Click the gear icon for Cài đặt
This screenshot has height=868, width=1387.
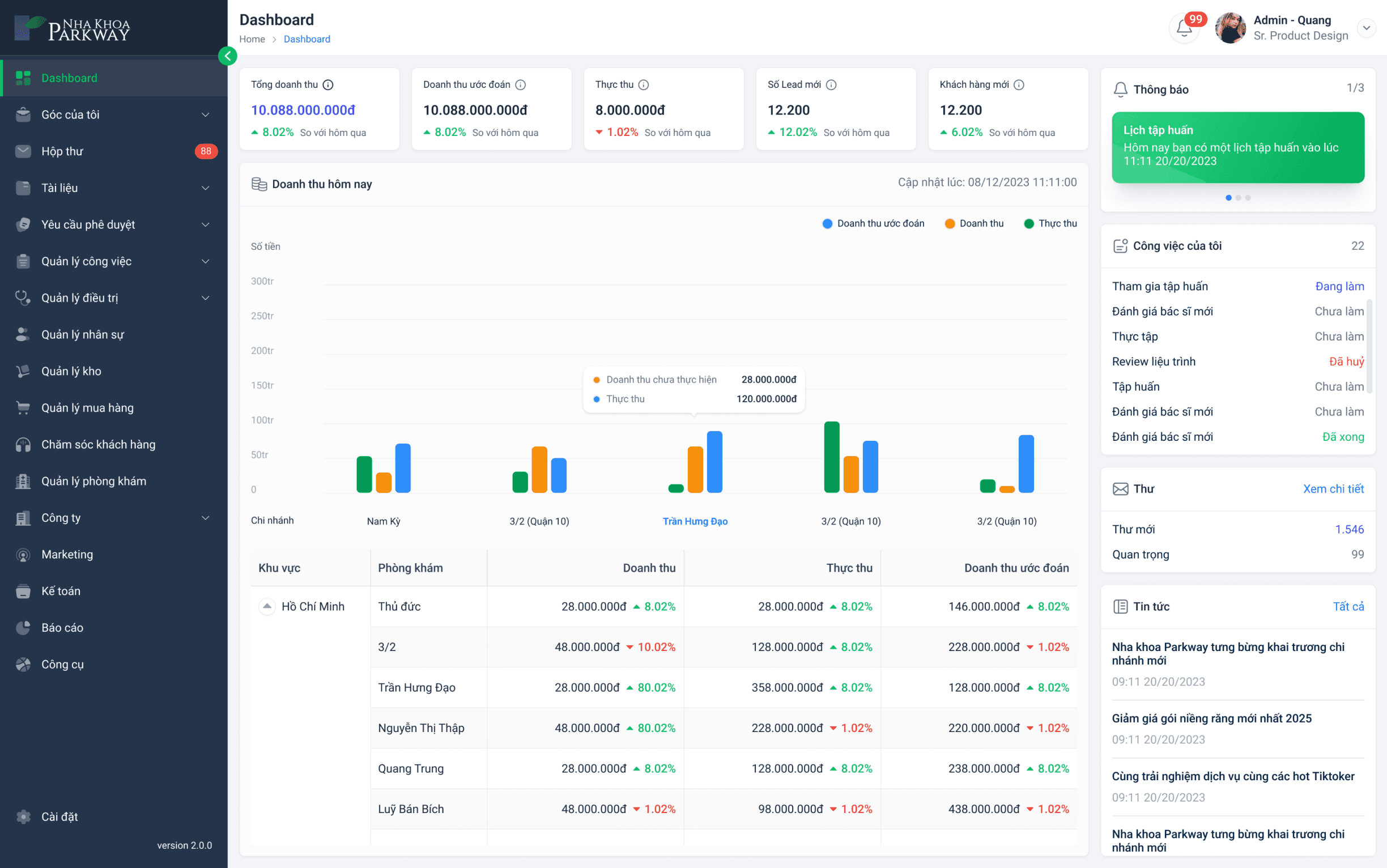23,816
